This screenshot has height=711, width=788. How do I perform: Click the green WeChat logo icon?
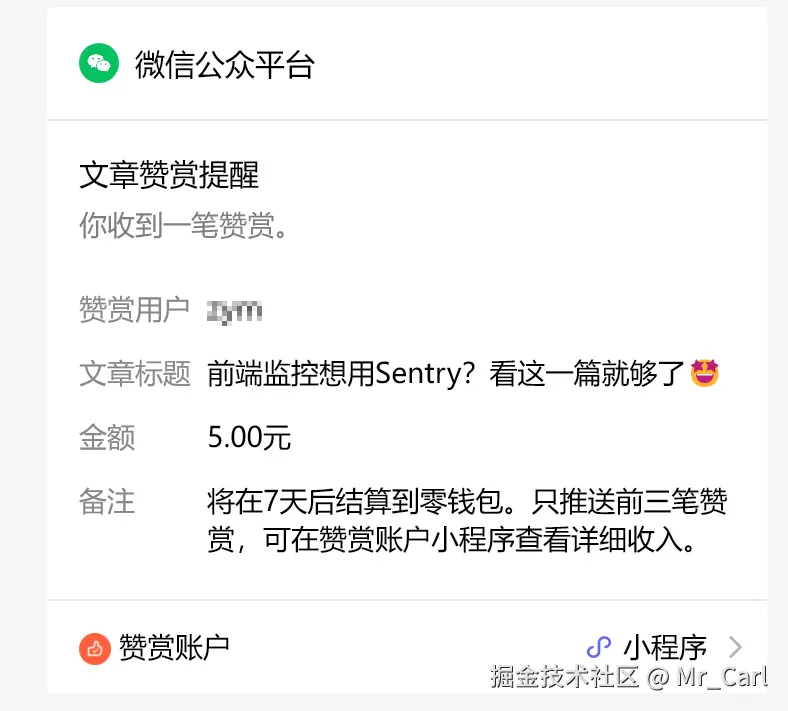[x=99, y=65]
